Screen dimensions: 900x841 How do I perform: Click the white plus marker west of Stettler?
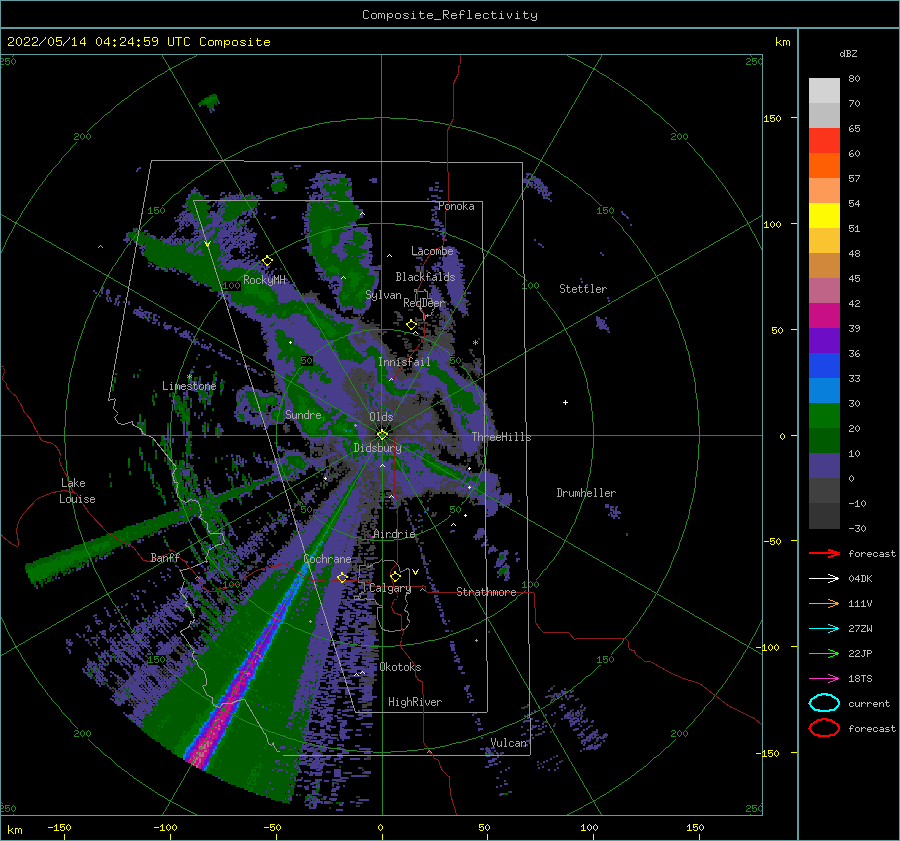(x=565, y=402)
